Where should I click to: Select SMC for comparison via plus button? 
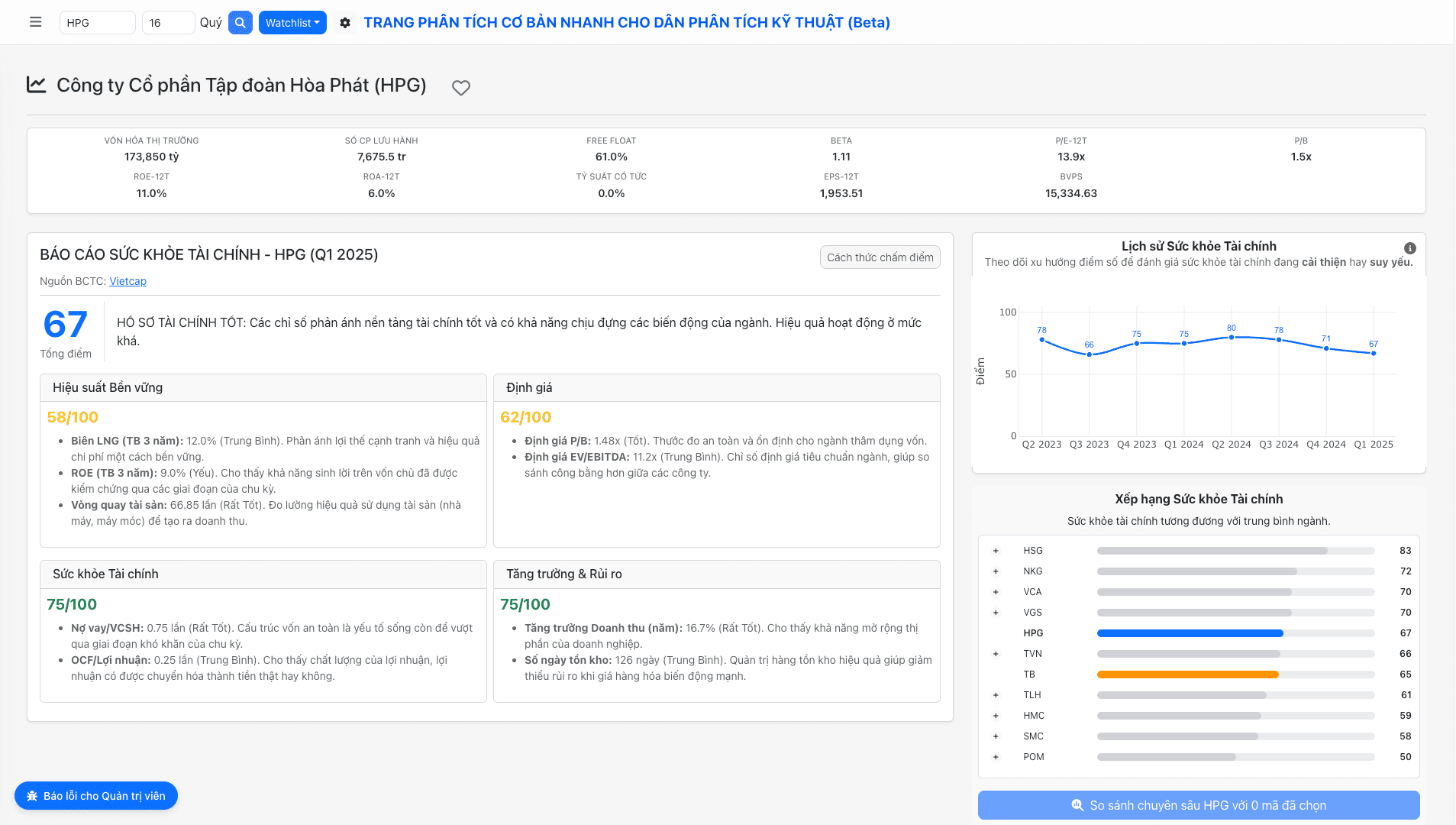(x=996, y=736)
